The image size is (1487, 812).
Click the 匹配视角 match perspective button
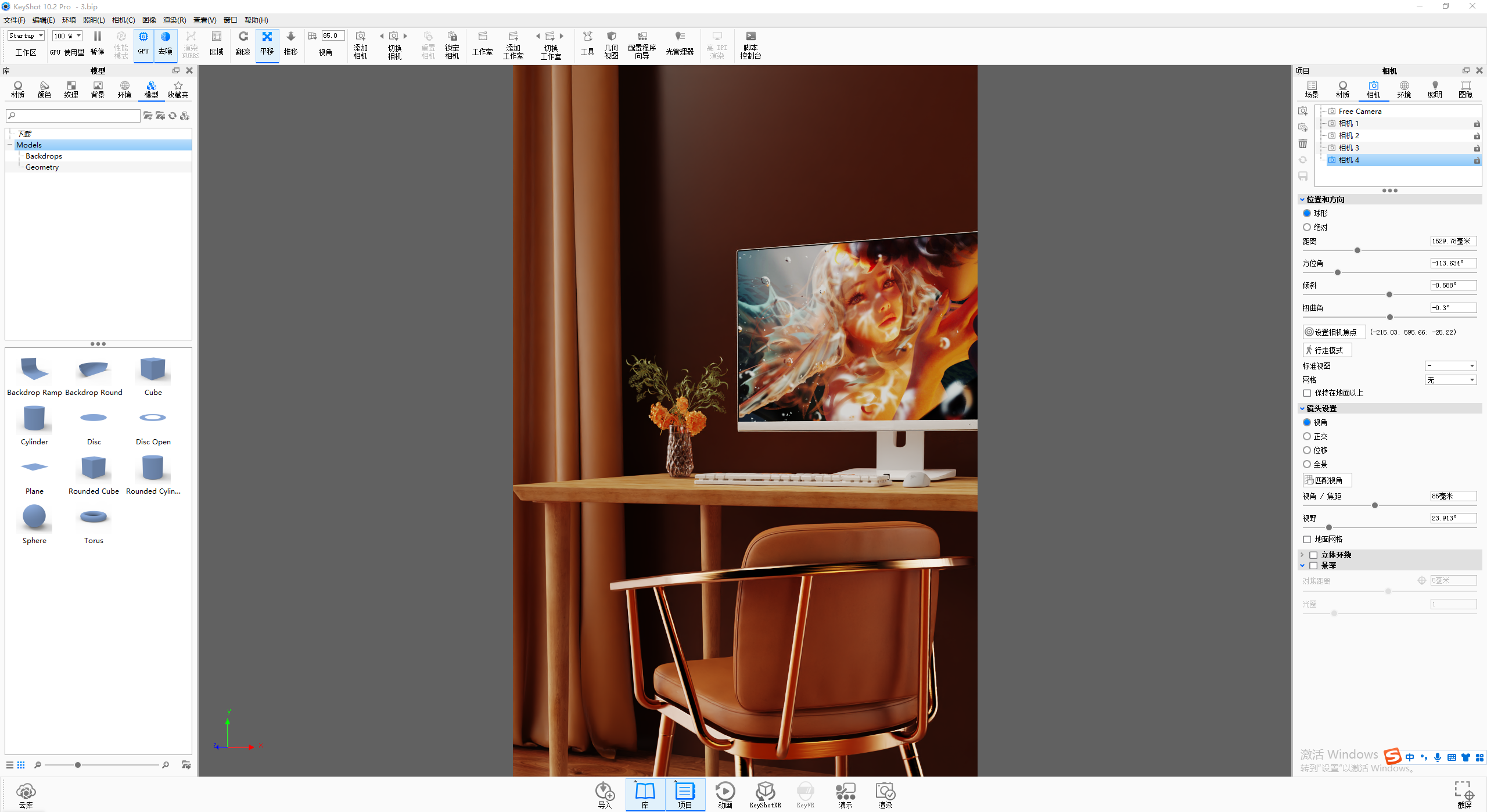(x=1327, y=480)
